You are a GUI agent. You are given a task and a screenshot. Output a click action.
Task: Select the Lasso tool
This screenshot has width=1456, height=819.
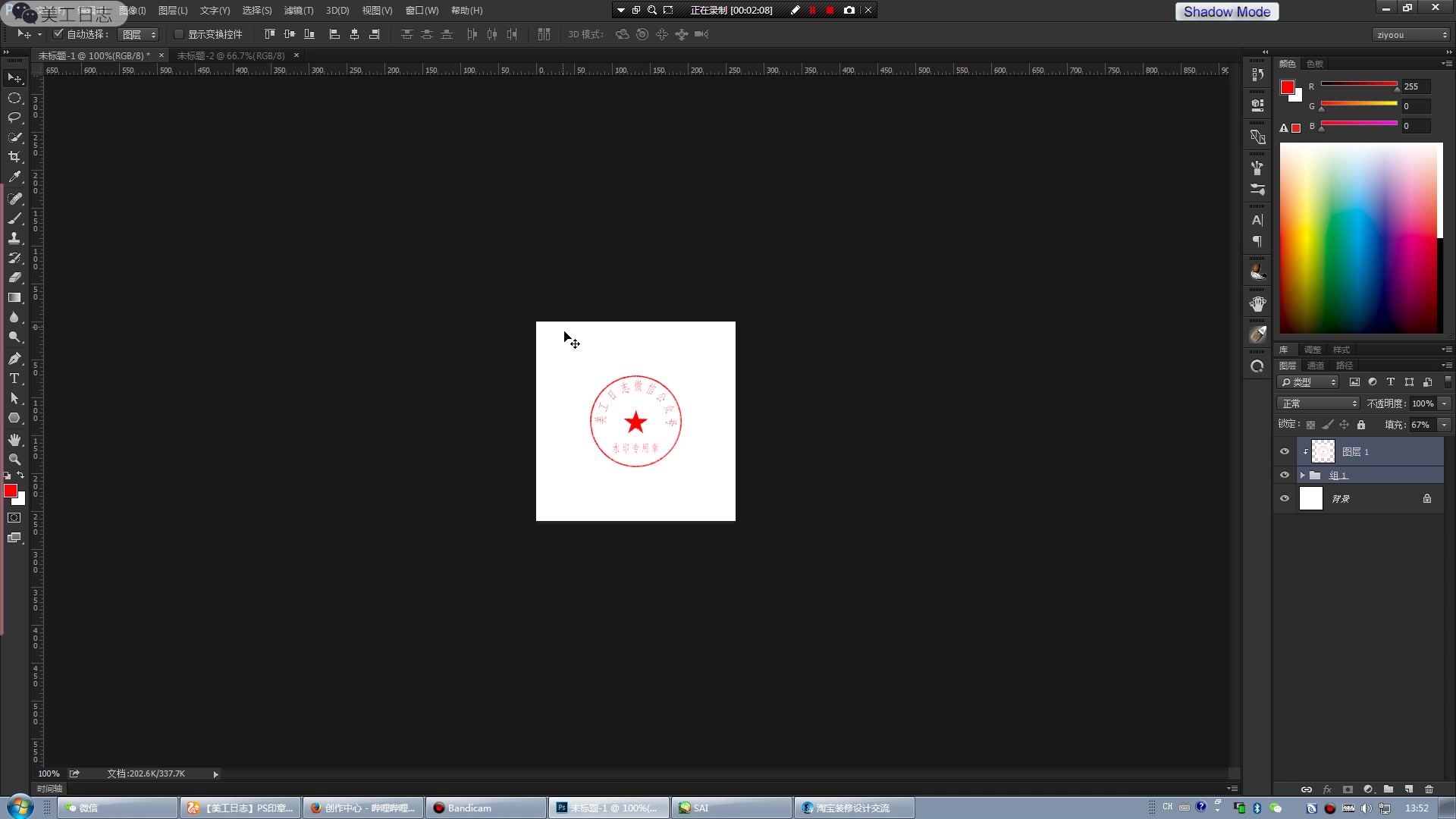[x=14, y=118]
